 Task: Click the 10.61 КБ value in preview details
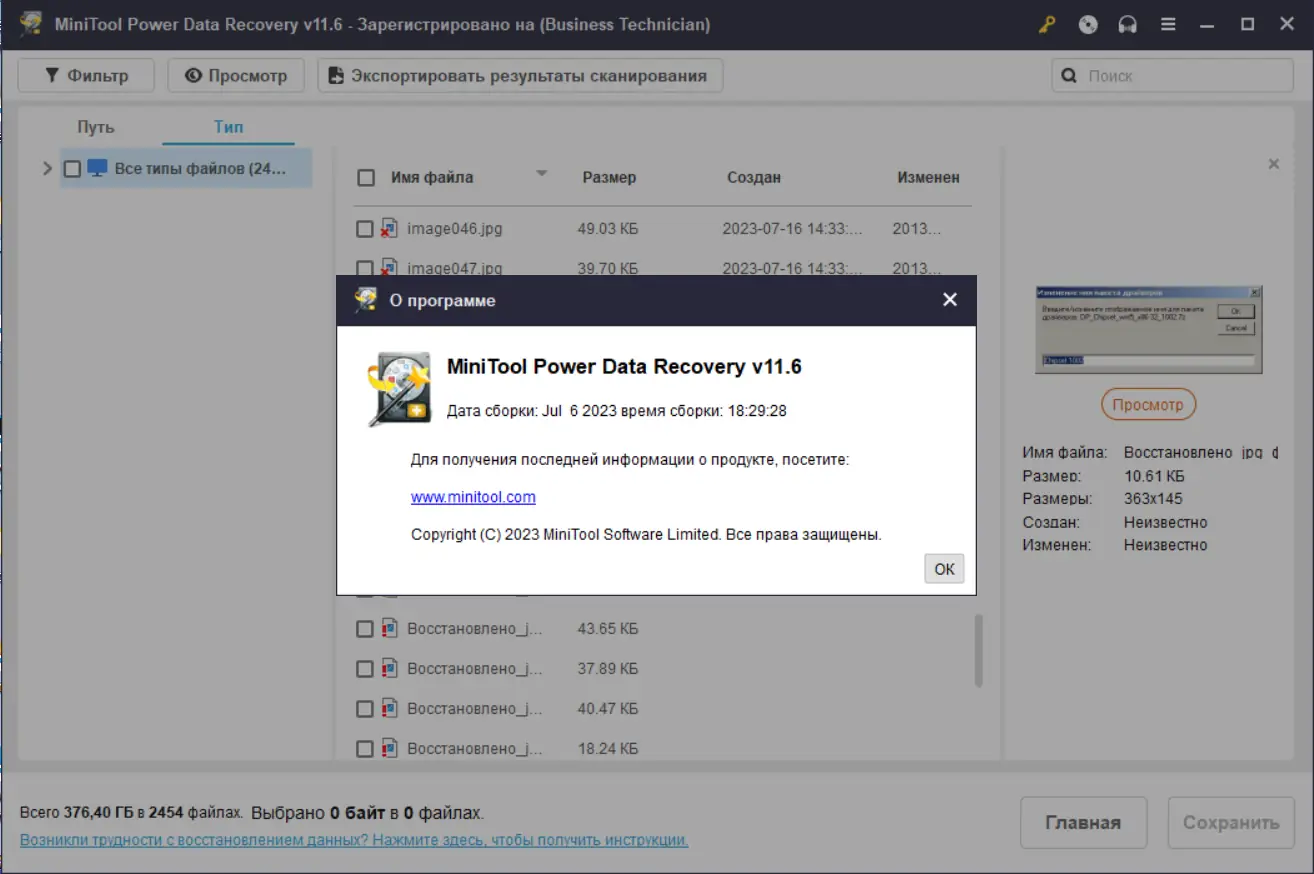pos(1154,476)
